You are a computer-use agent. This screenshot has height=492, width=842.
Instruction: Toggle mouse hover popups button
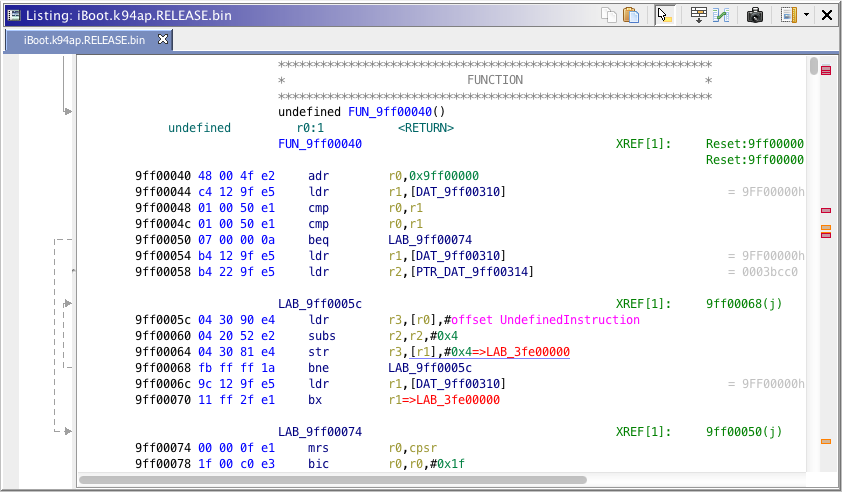[665, 15]
